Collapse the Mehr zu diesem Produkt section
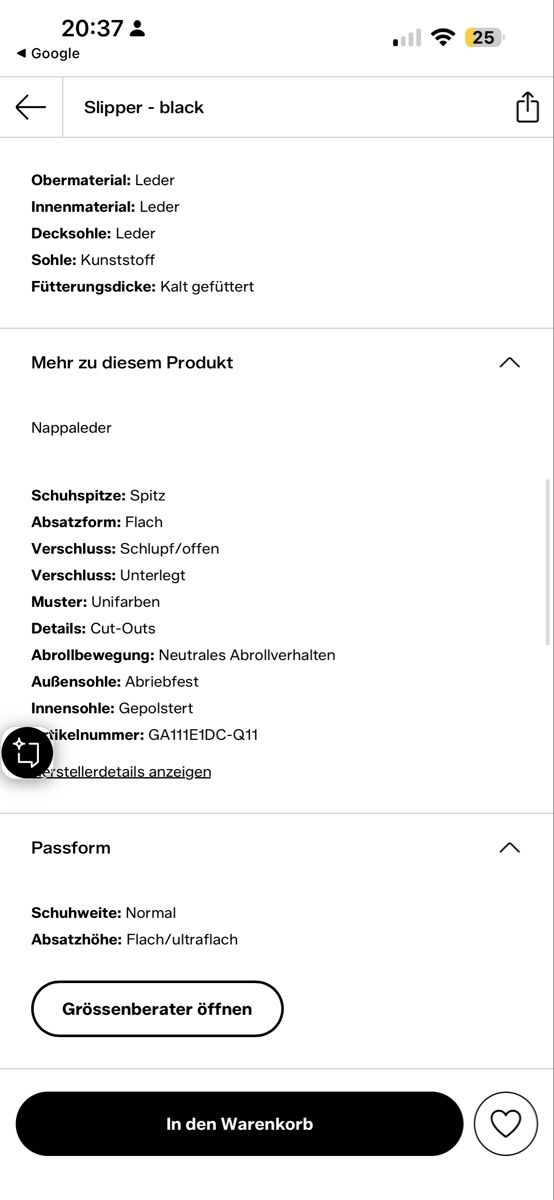Screen dimensions: 554x1200 tap(509, 362)
